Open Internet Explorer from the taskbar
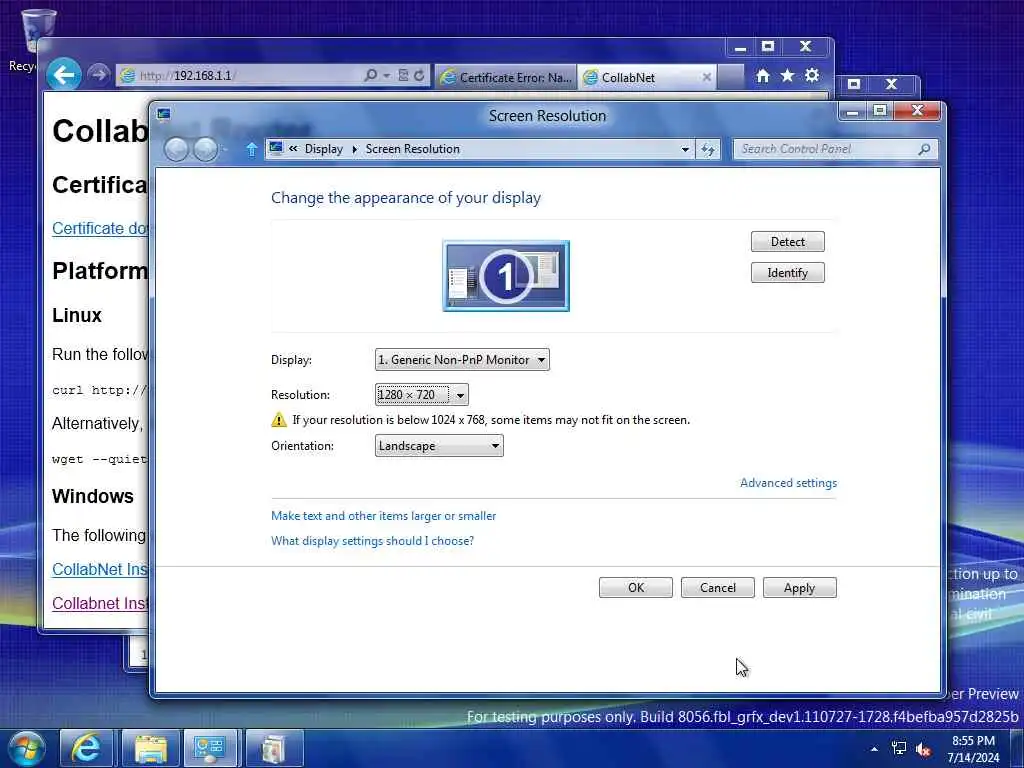Screen dimensions: 1024x768 86,748
